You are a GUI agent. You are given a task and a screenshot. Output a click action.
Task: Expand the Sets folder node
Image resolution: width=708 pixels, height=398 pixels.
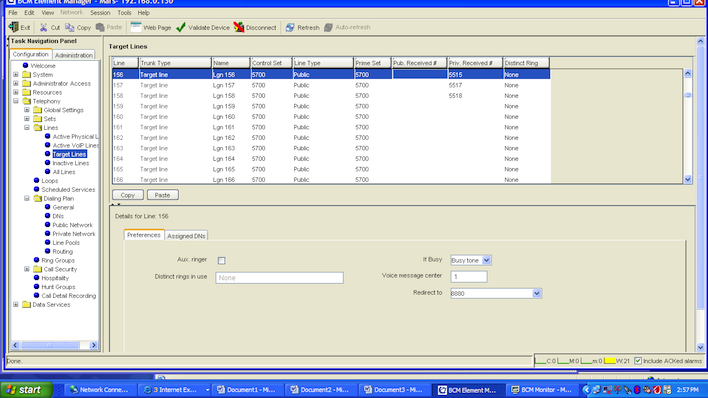[27, 119]
